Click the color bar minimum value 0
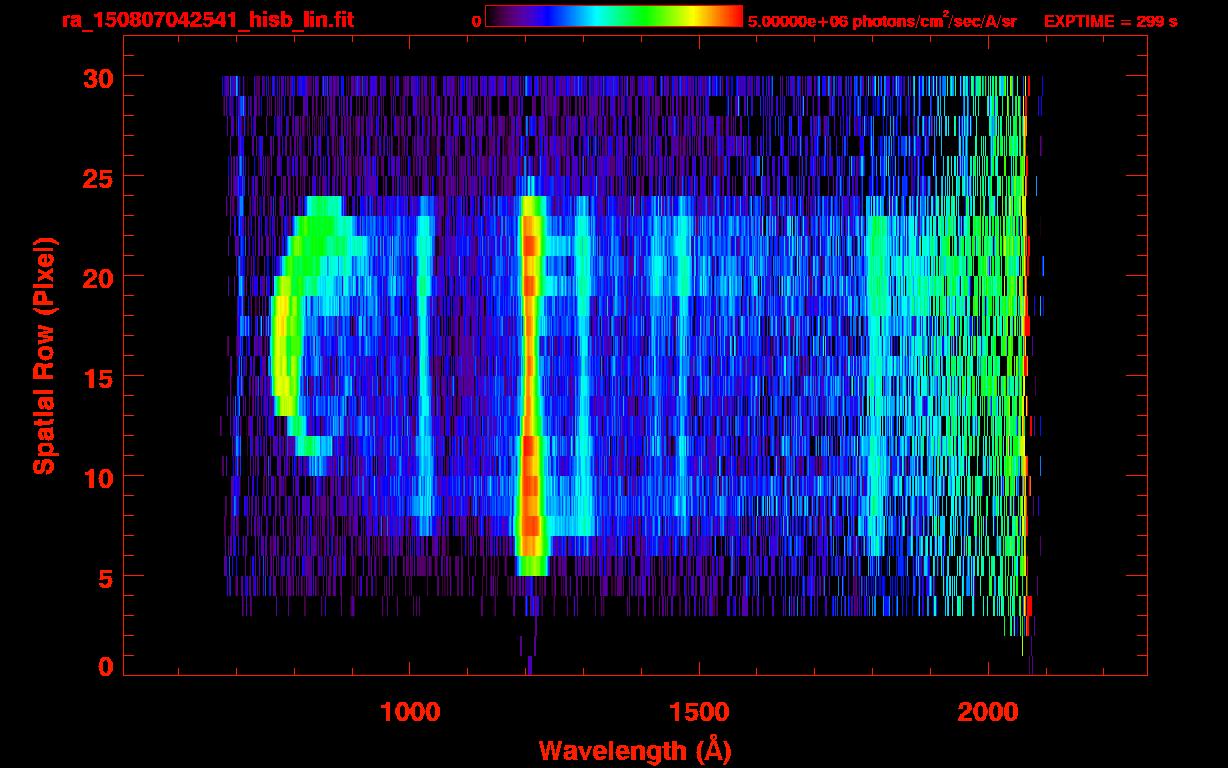1228x768 pixels. [477, 21]
